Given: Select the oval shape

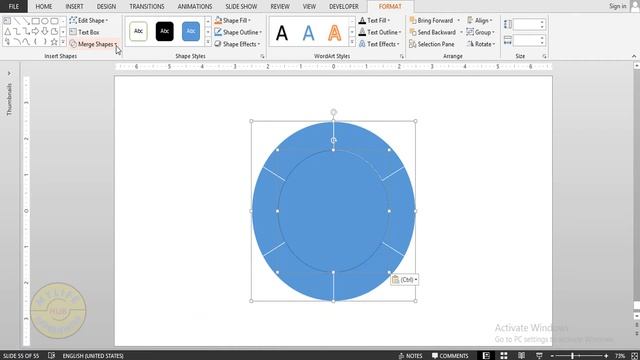Looking at the screenshot, I should point(45,21).
